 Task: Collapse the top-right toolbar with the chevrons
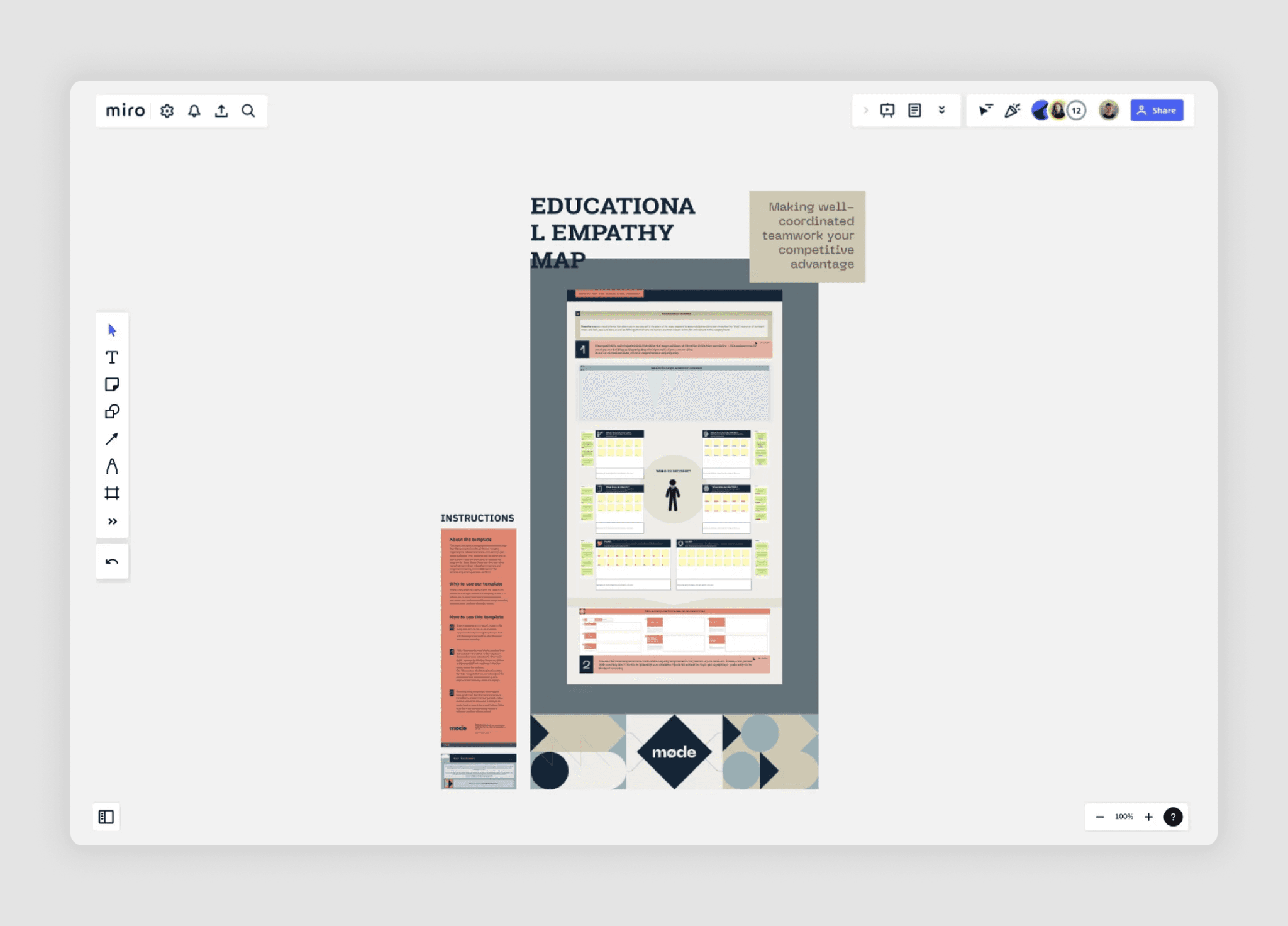pos(941,110)
